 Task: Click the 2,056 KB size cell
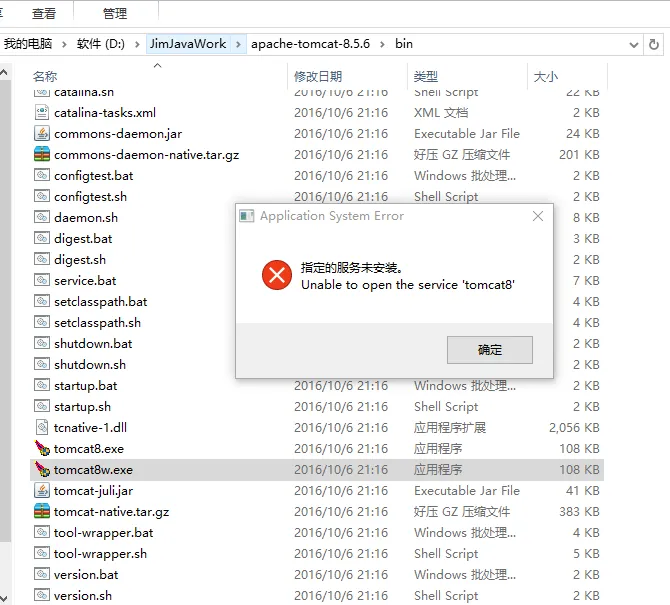coord(574,428)
